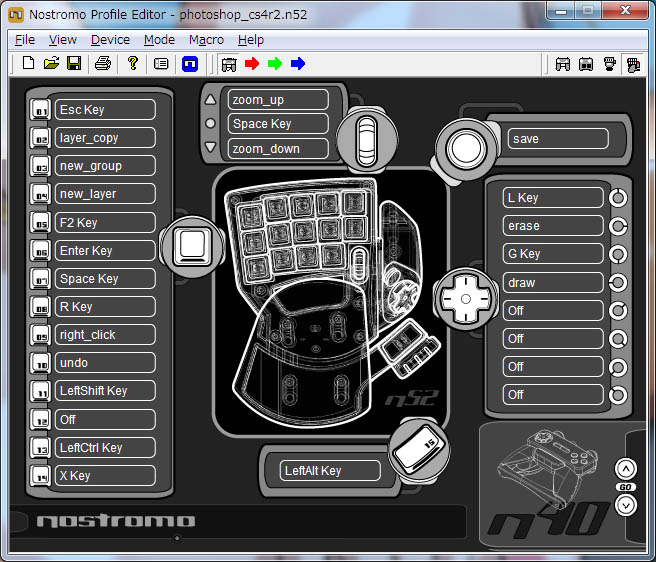Click the second device icon in right toolbar group
The image size is (656, 562).
click(x=586, y=64)
